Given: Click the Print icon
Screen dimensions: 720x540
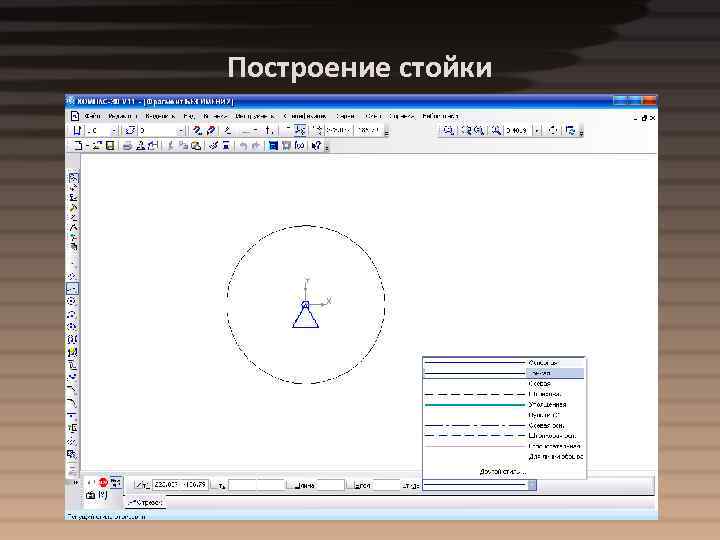Looking at the screenshot, I should [127, 146].
